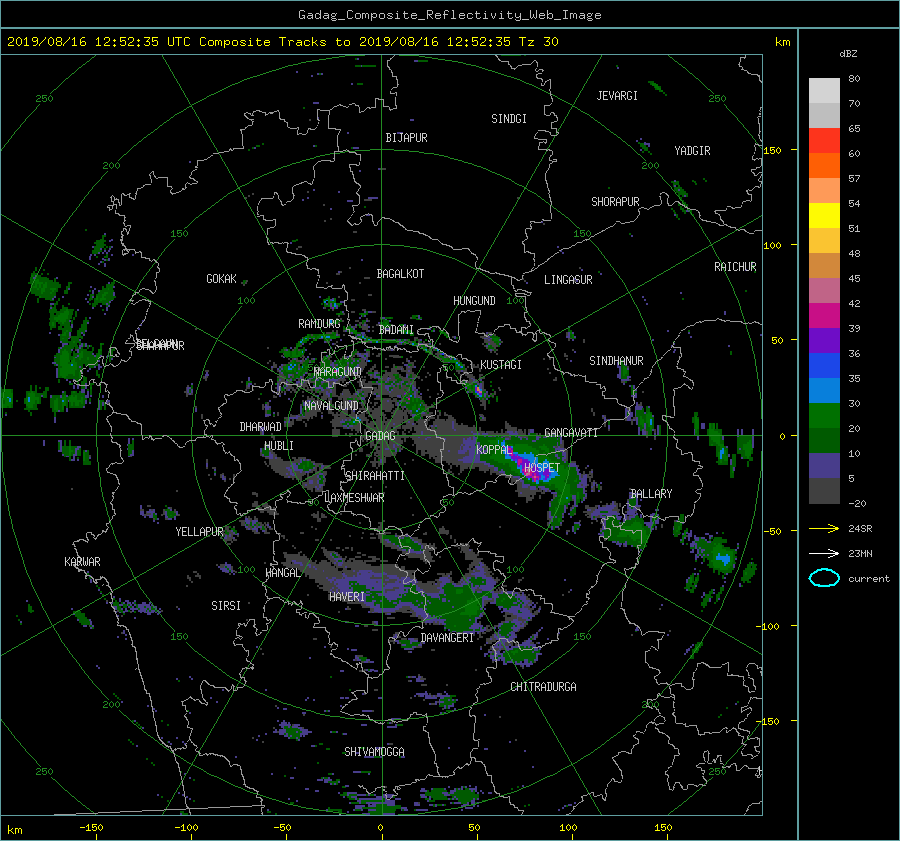
Task: Select the DAVANGERI city label
Action: point(447,638)
